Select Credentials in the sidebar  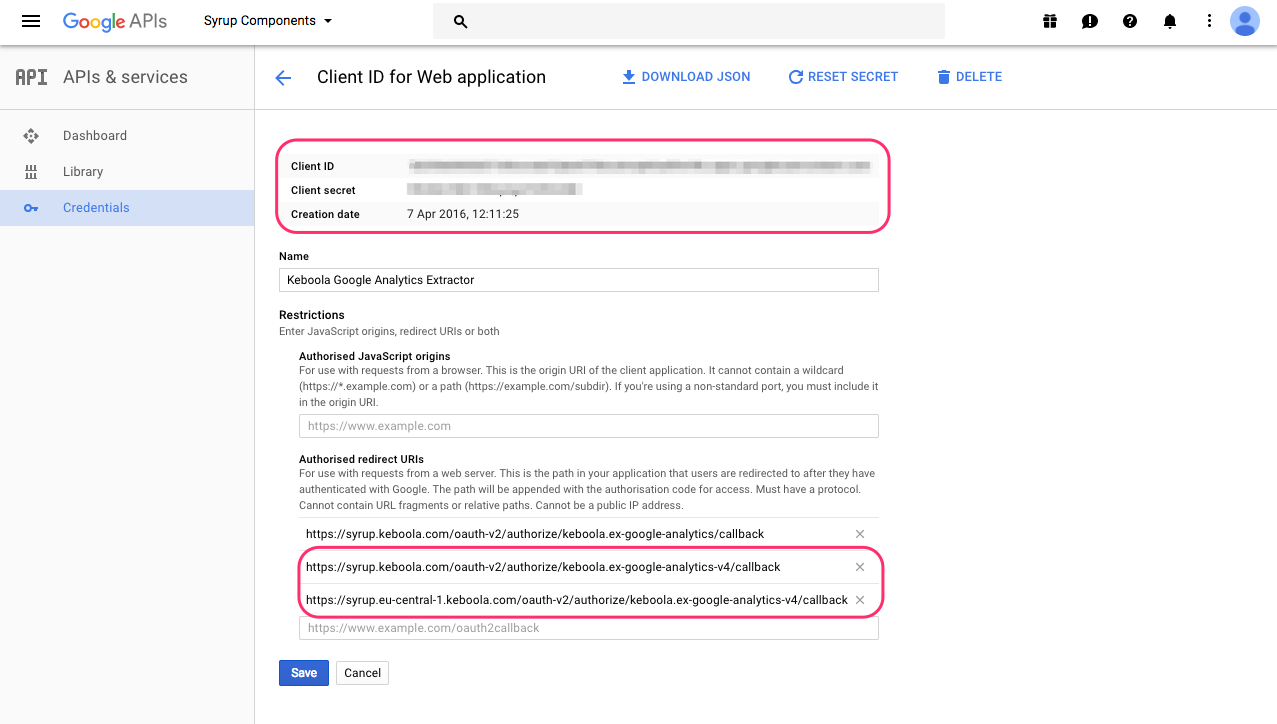[127, 208]
